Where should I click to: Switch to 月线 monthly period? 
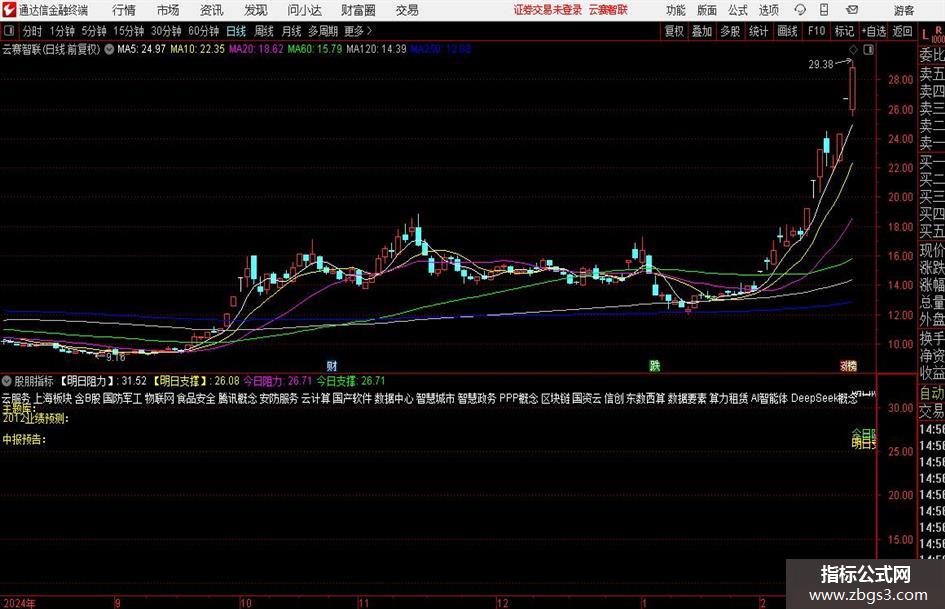[291, 31]
